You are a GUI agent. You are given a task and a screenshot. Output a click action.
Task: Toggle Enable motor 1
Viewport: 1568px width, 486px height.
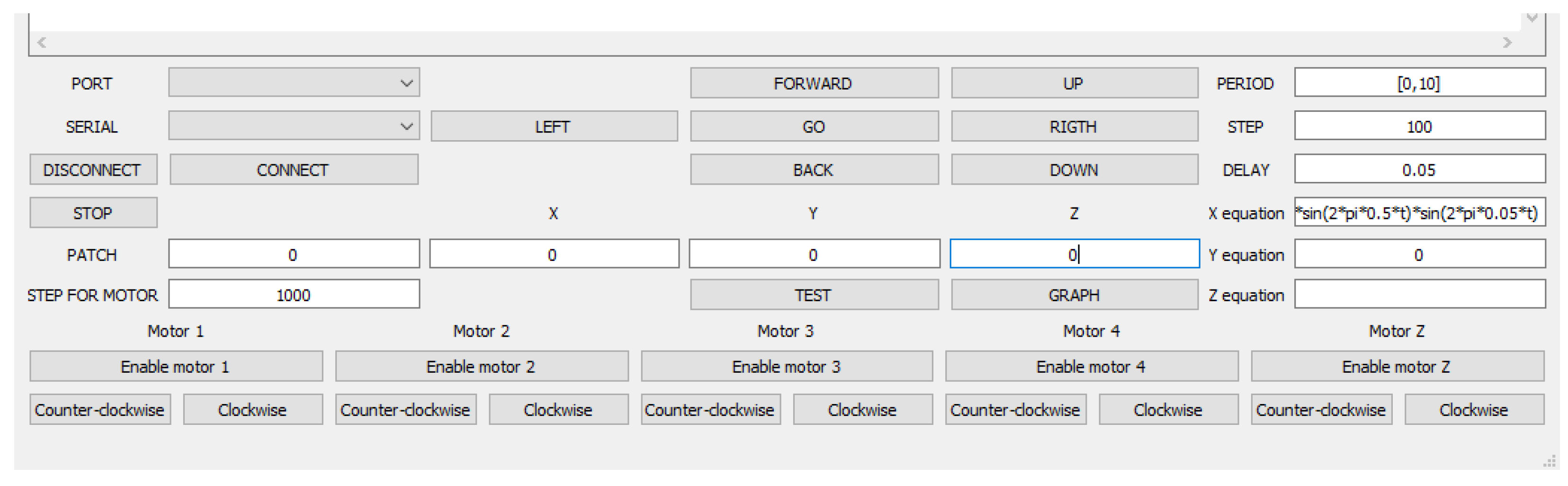[176, 366]
